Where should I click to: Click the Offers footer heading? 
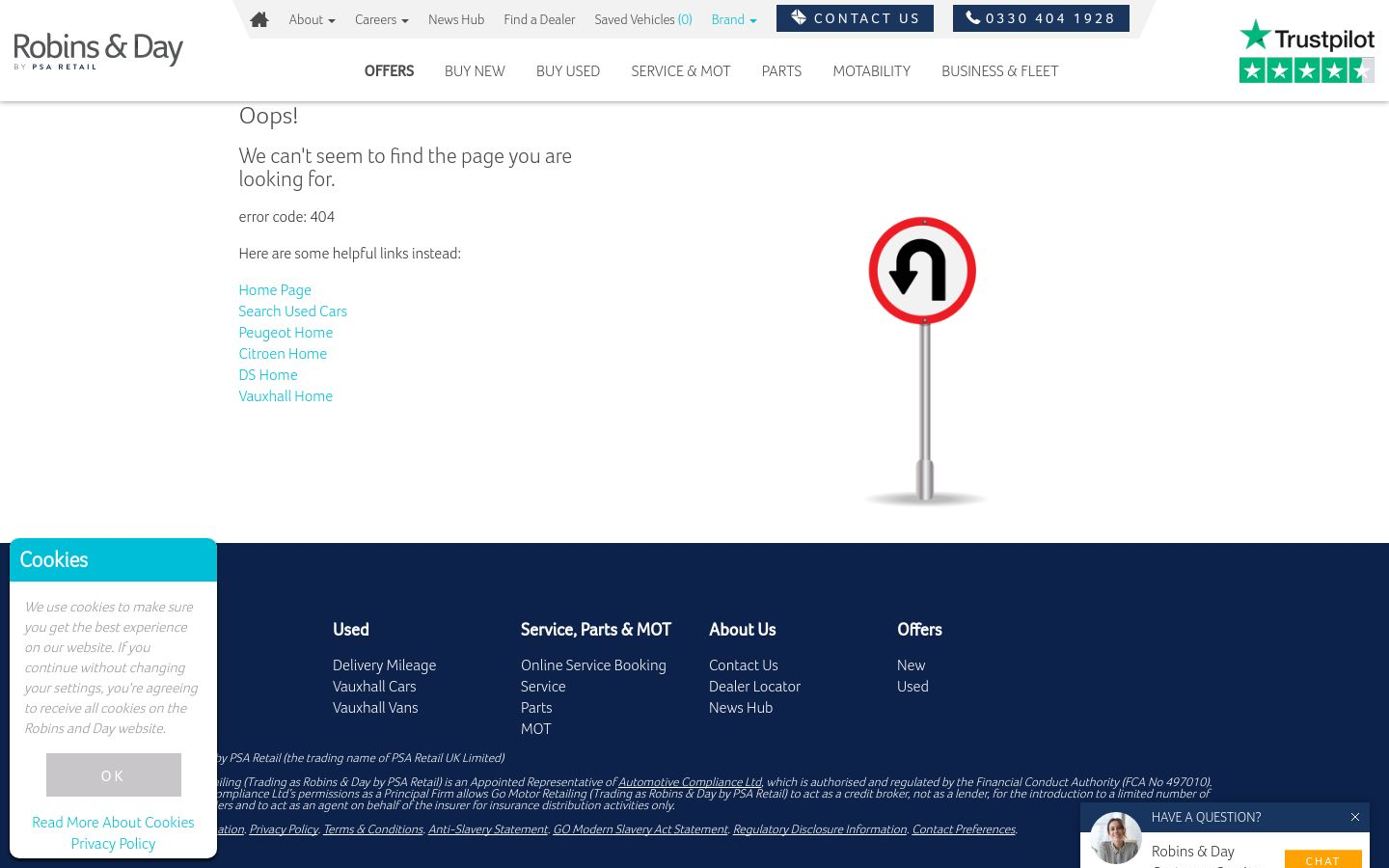point(919,630)
